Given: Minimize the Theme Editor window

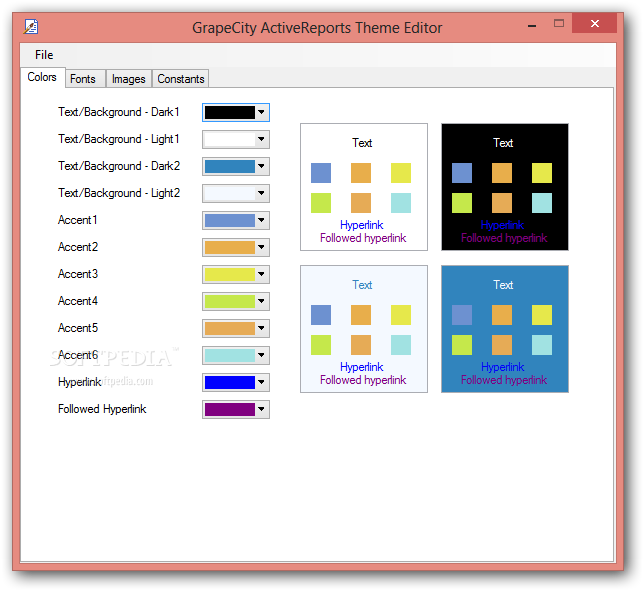Looking at the screenshot, I should tap(532, 24).
